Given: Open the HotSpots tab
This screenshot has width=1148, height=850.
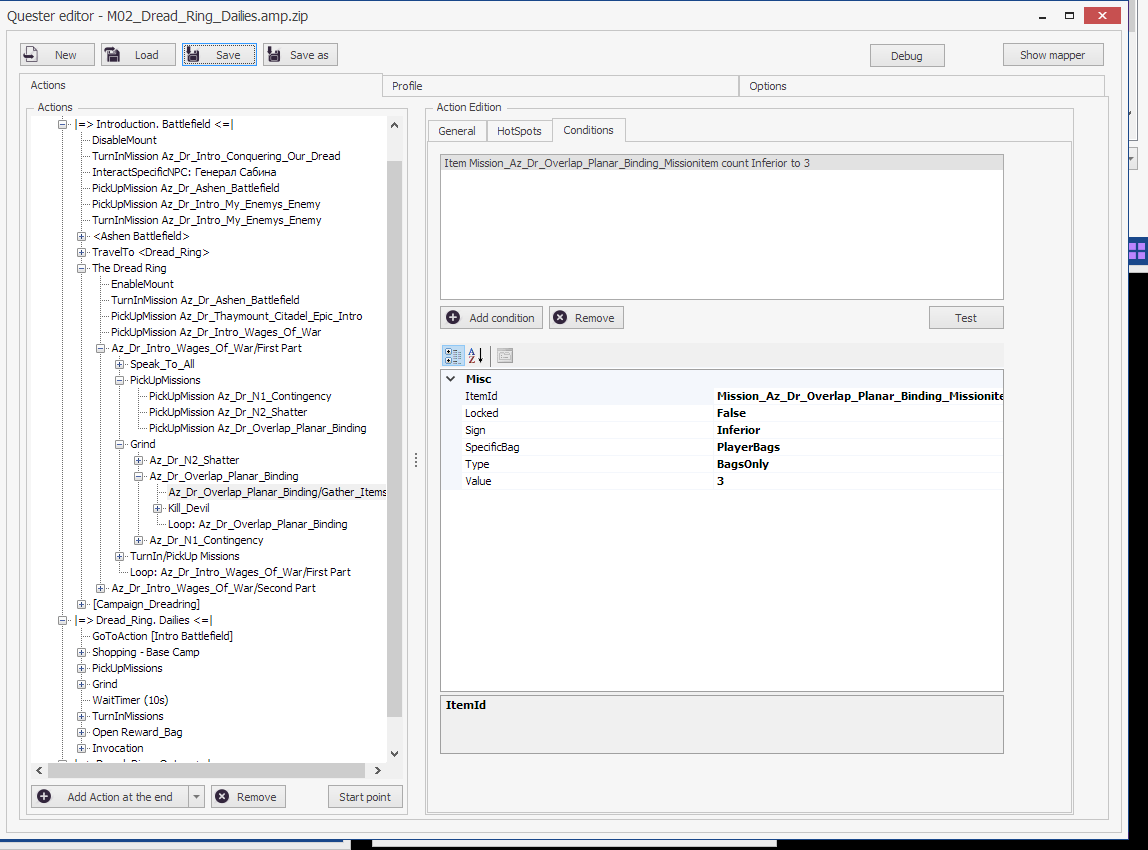Looking at the screenshot, I should pyautogui.click(x=519, y=131).
